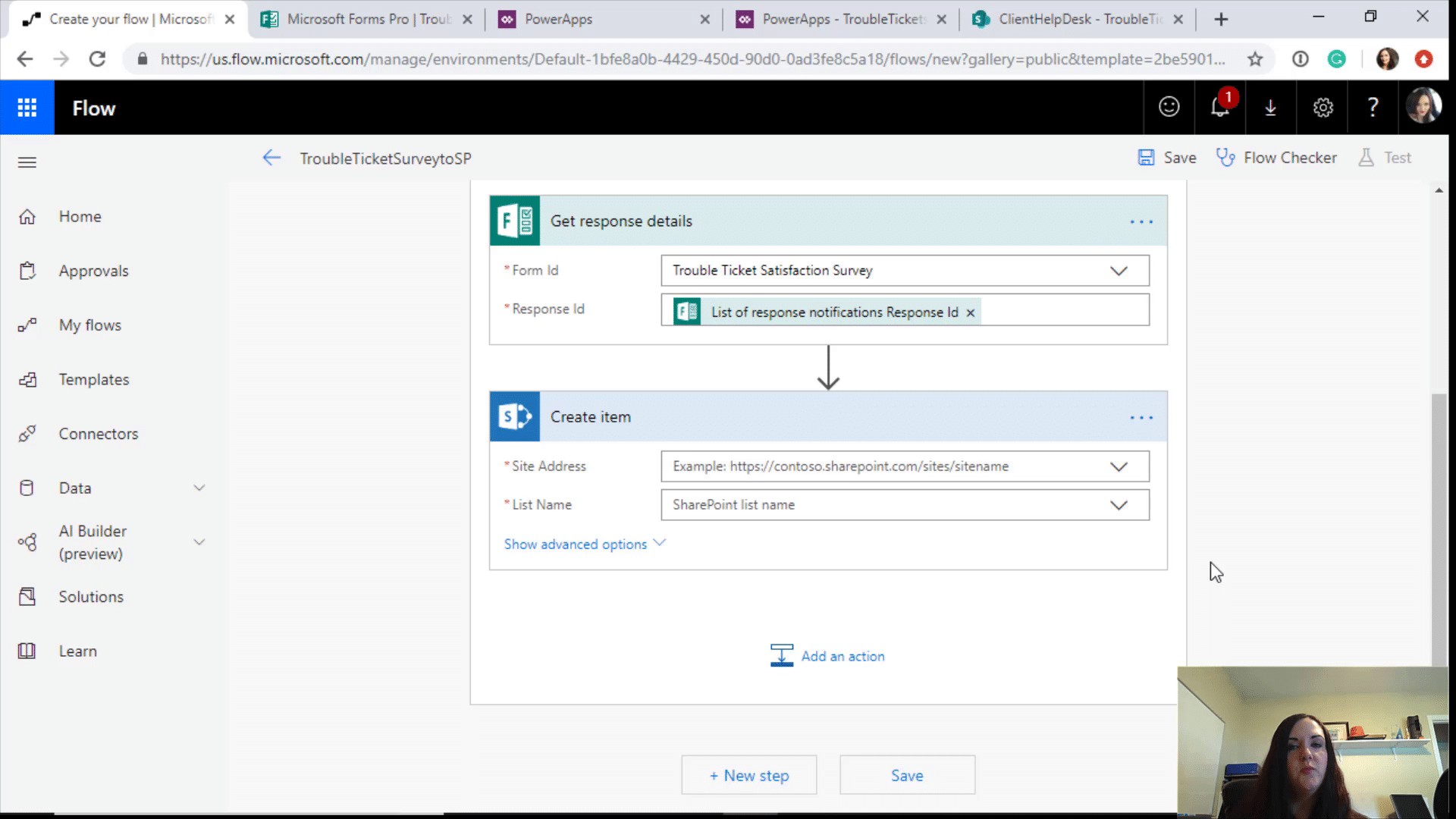Open a new browser tab
The height and width of the screenshot is (819, 1456).
click(1221, 20)
